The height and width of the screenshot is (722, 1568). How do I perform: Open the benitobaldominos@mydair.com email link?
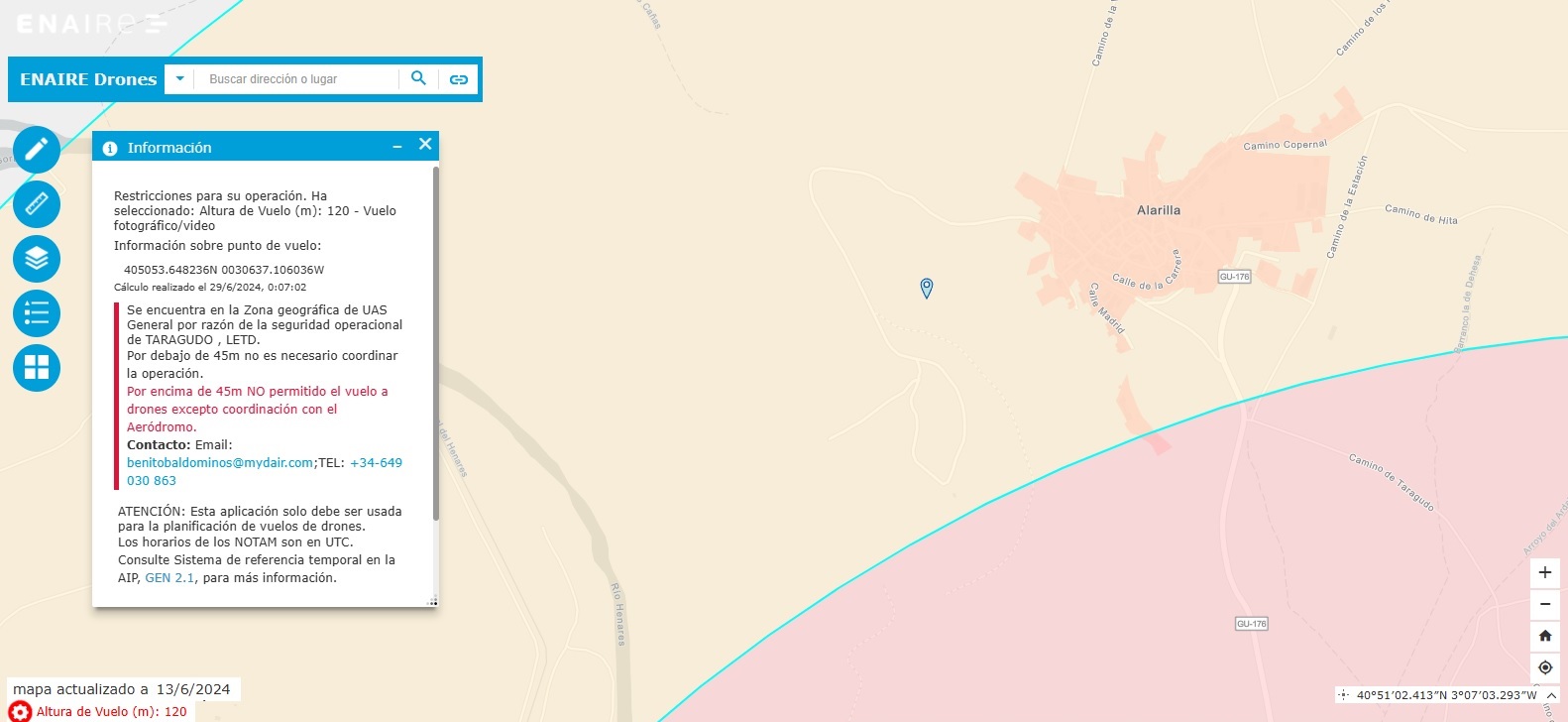[x=220, y=463]
